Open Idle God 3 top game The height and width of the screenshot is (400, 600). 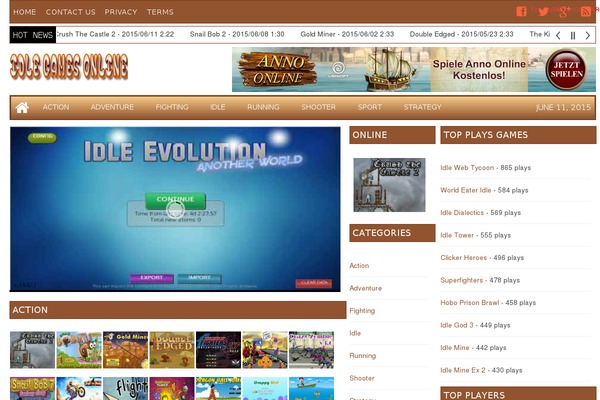click(x=457, y=325)
